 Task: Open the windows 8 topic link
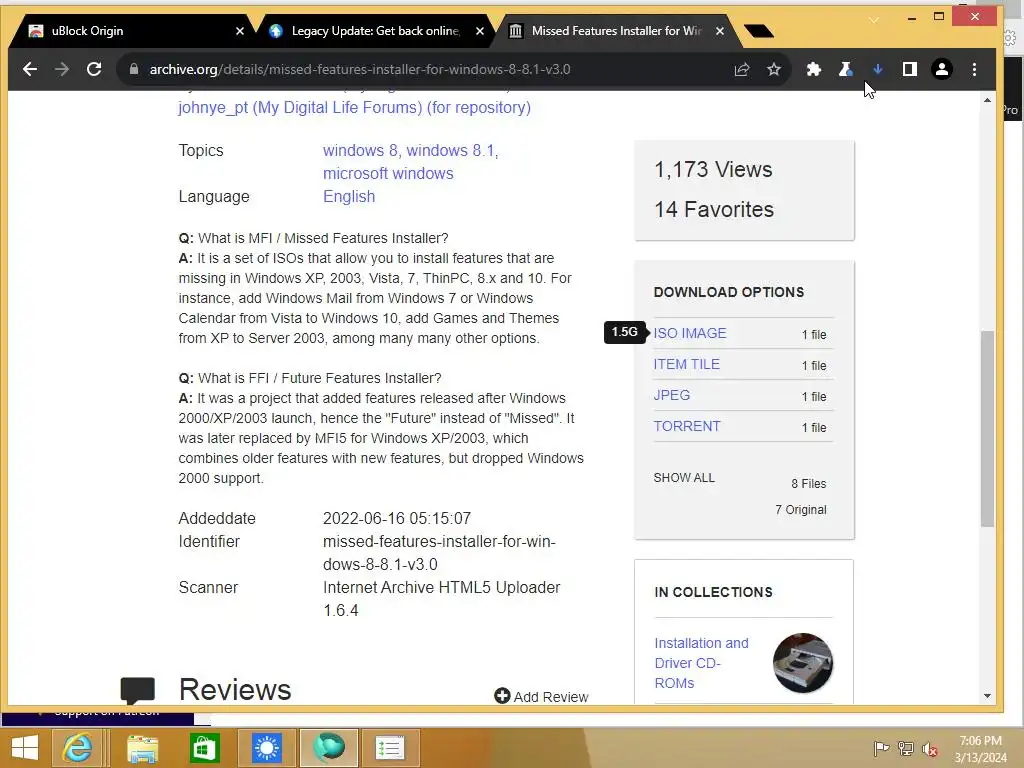tap(360, 150)
